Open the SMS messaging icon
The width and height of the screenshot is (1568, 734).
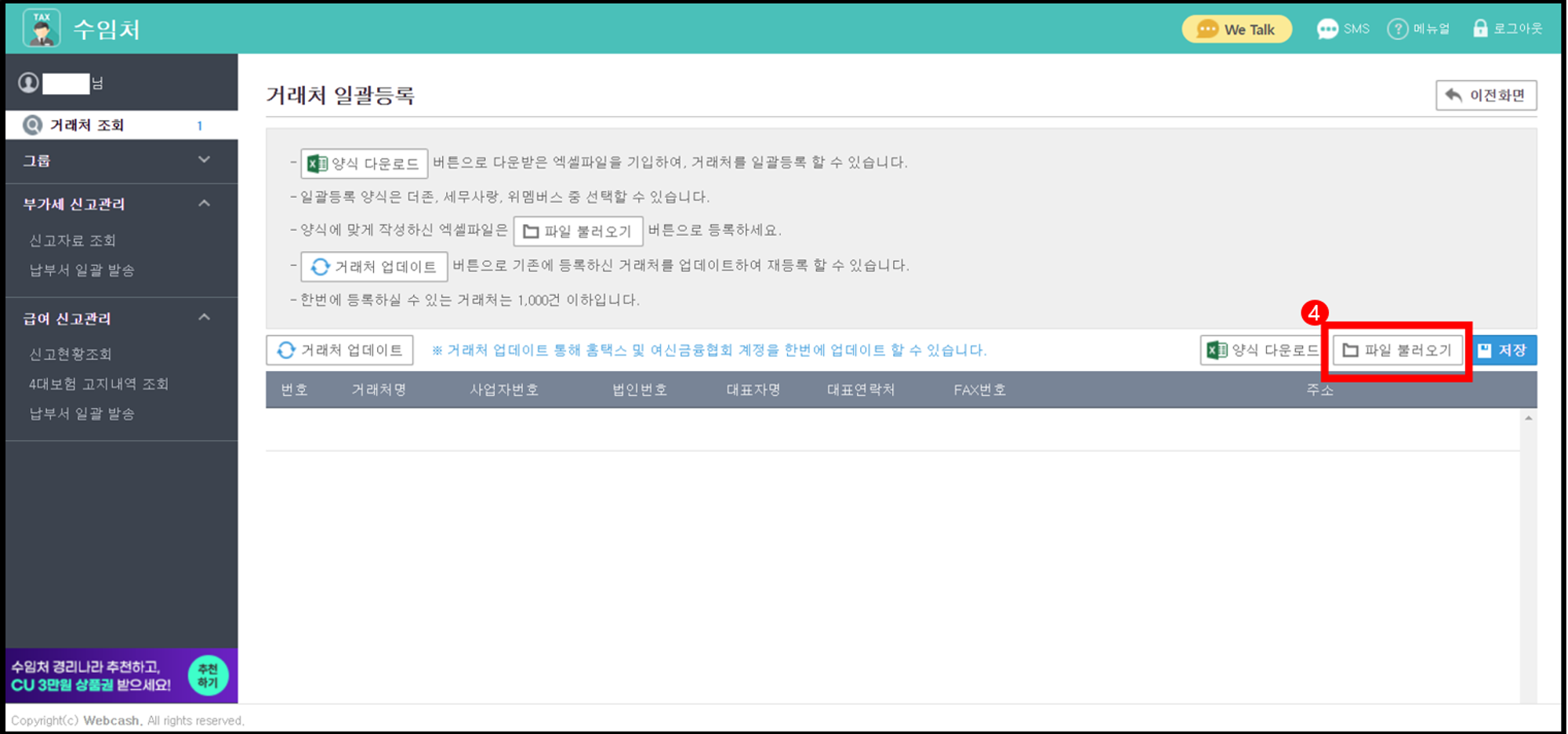pos(1327,29)
